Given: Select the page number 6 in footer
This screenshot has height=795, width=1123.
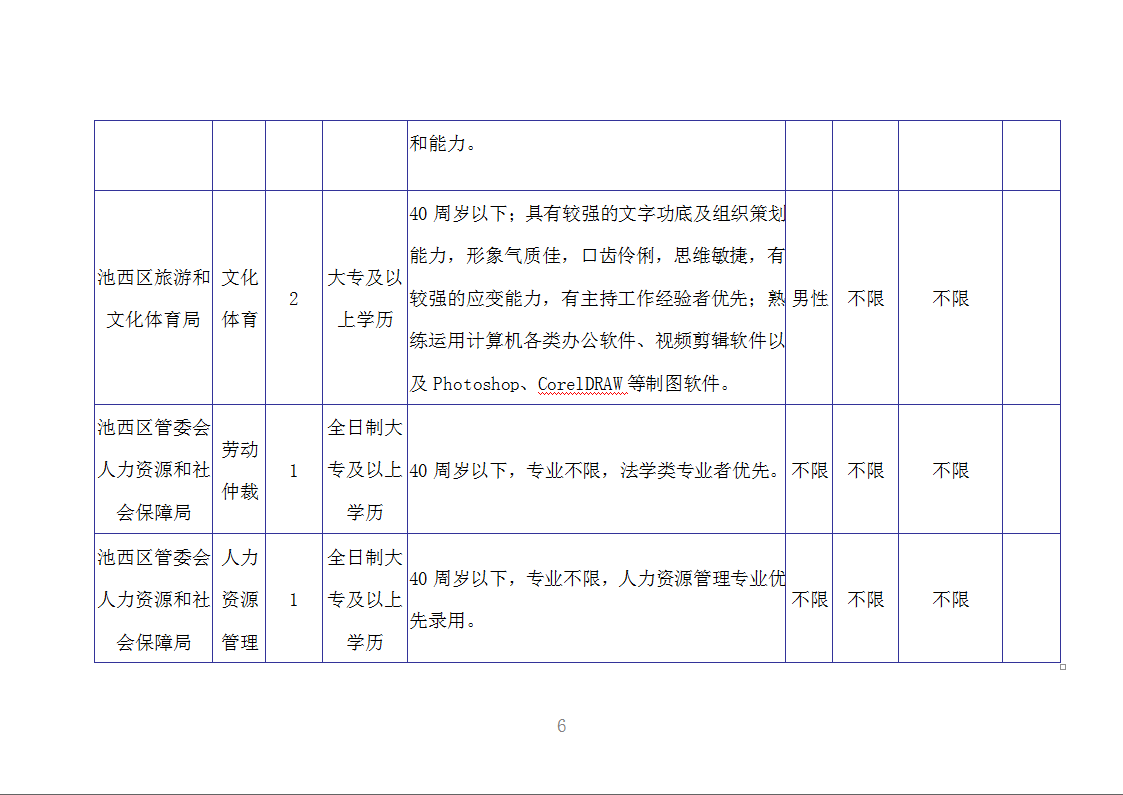Looking at the screenshot, I should point(561,726).
